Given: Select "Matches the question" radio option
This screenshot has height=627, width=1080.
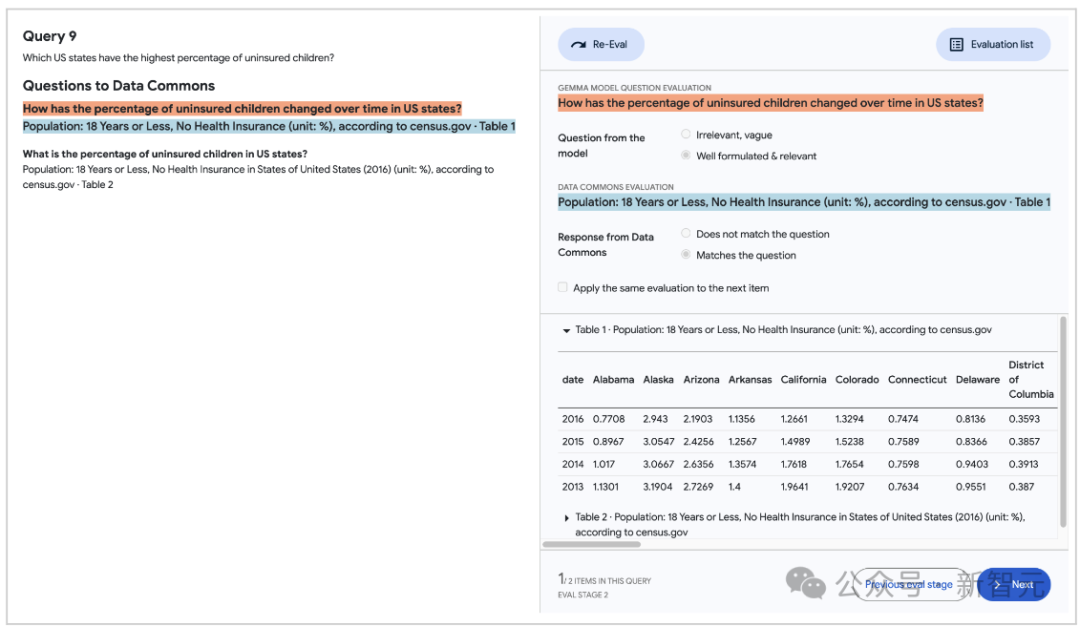Looking at the screenshot, I should coord(686,255).
